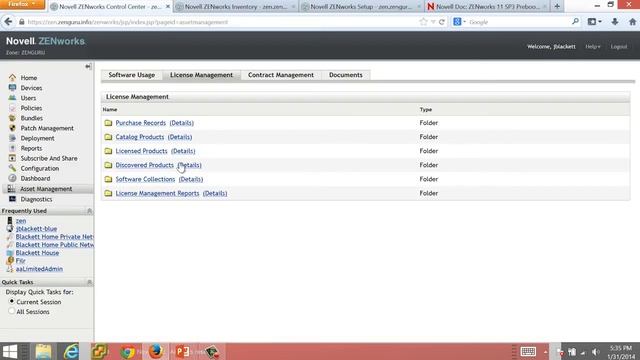Collapse the Frequently Used panel
This screenshot has height=360, width=640.
point(89,211)
